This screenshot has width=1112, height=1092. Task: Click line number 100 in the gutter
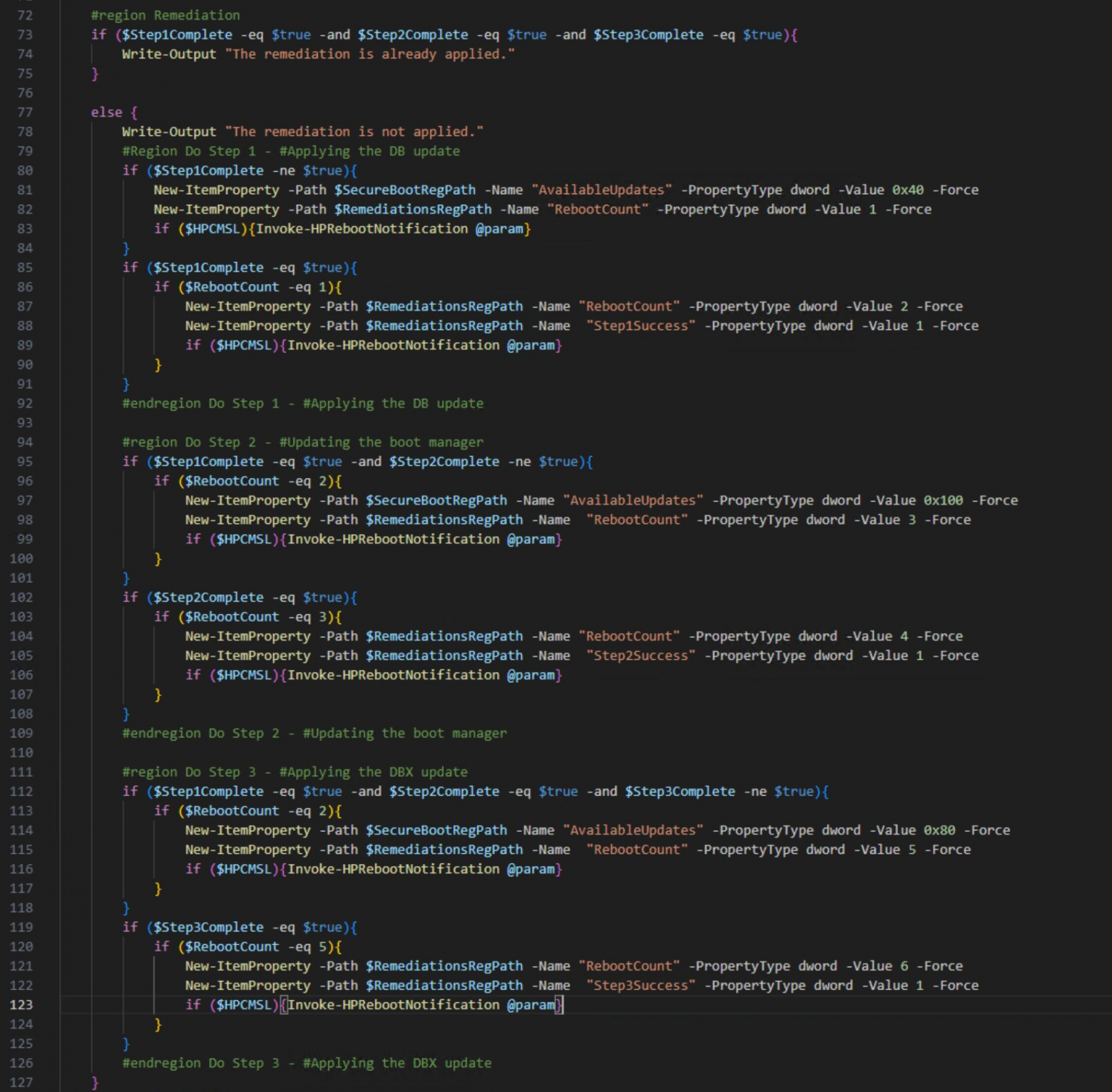point(22,559)
